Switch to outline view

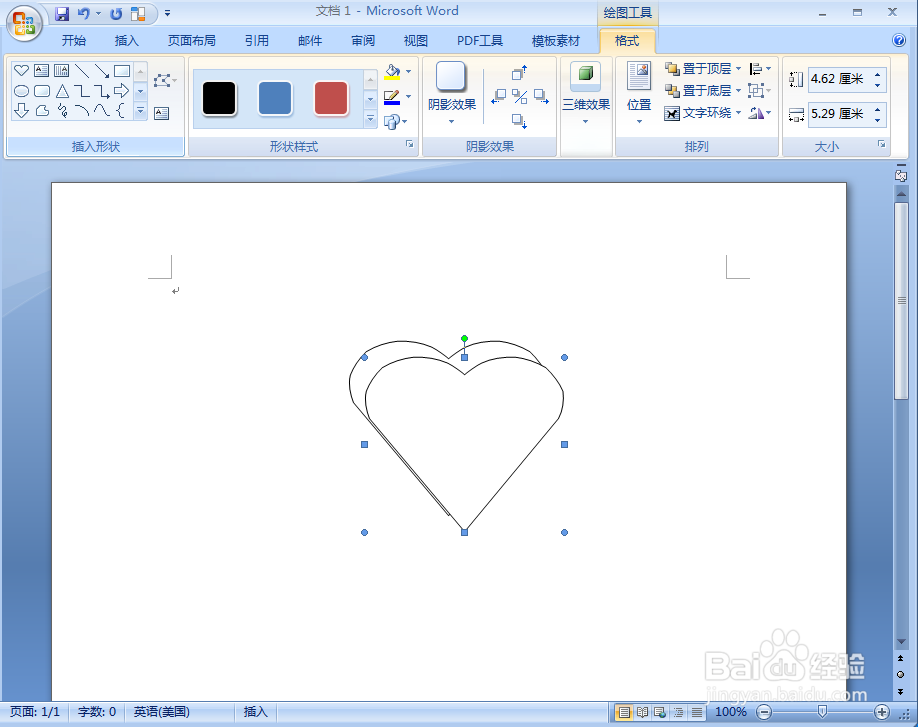679,712
